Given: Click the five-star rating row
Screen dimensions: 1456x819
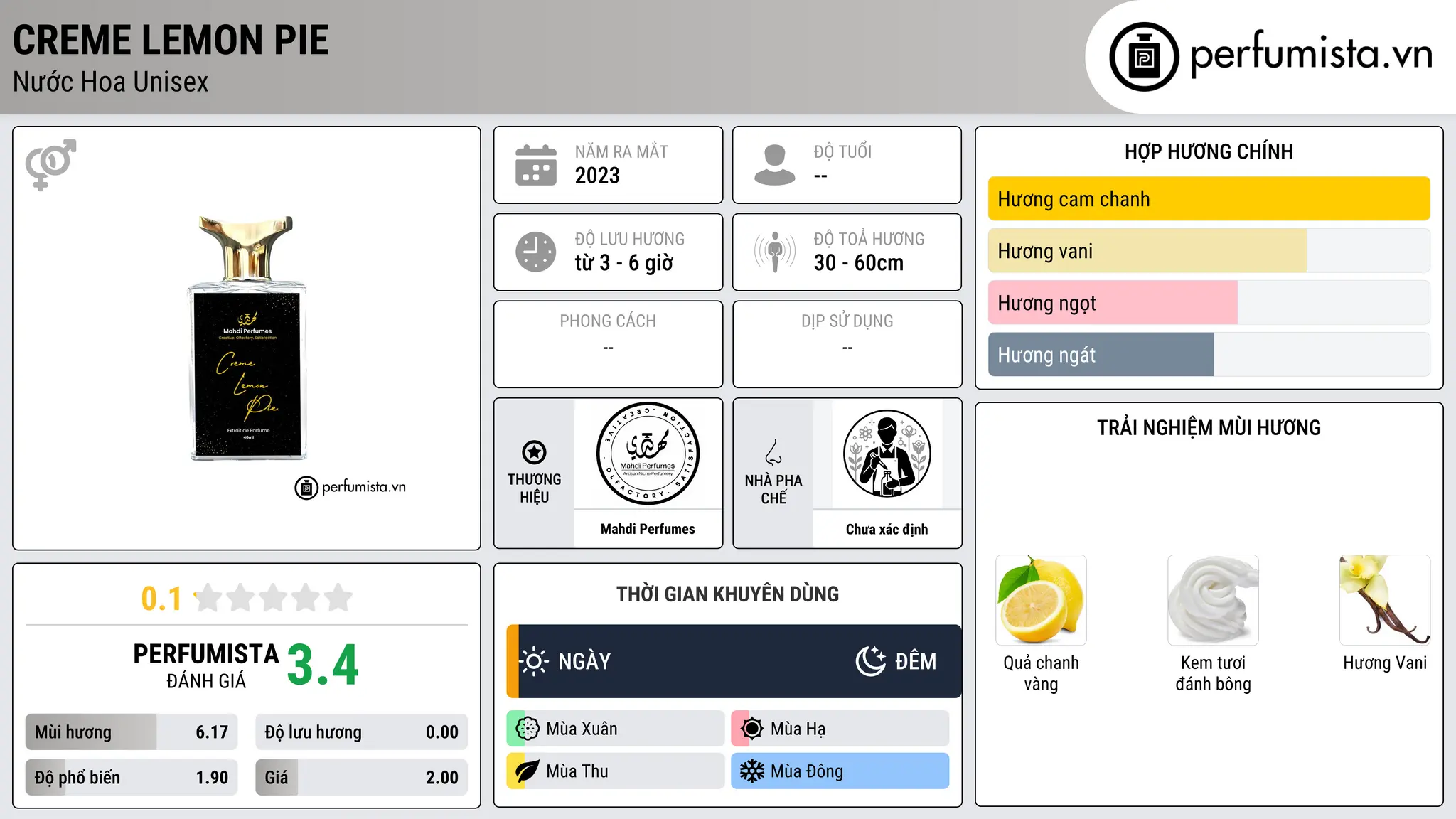Looking at the screenshot, I should click(x=274, y=598).
